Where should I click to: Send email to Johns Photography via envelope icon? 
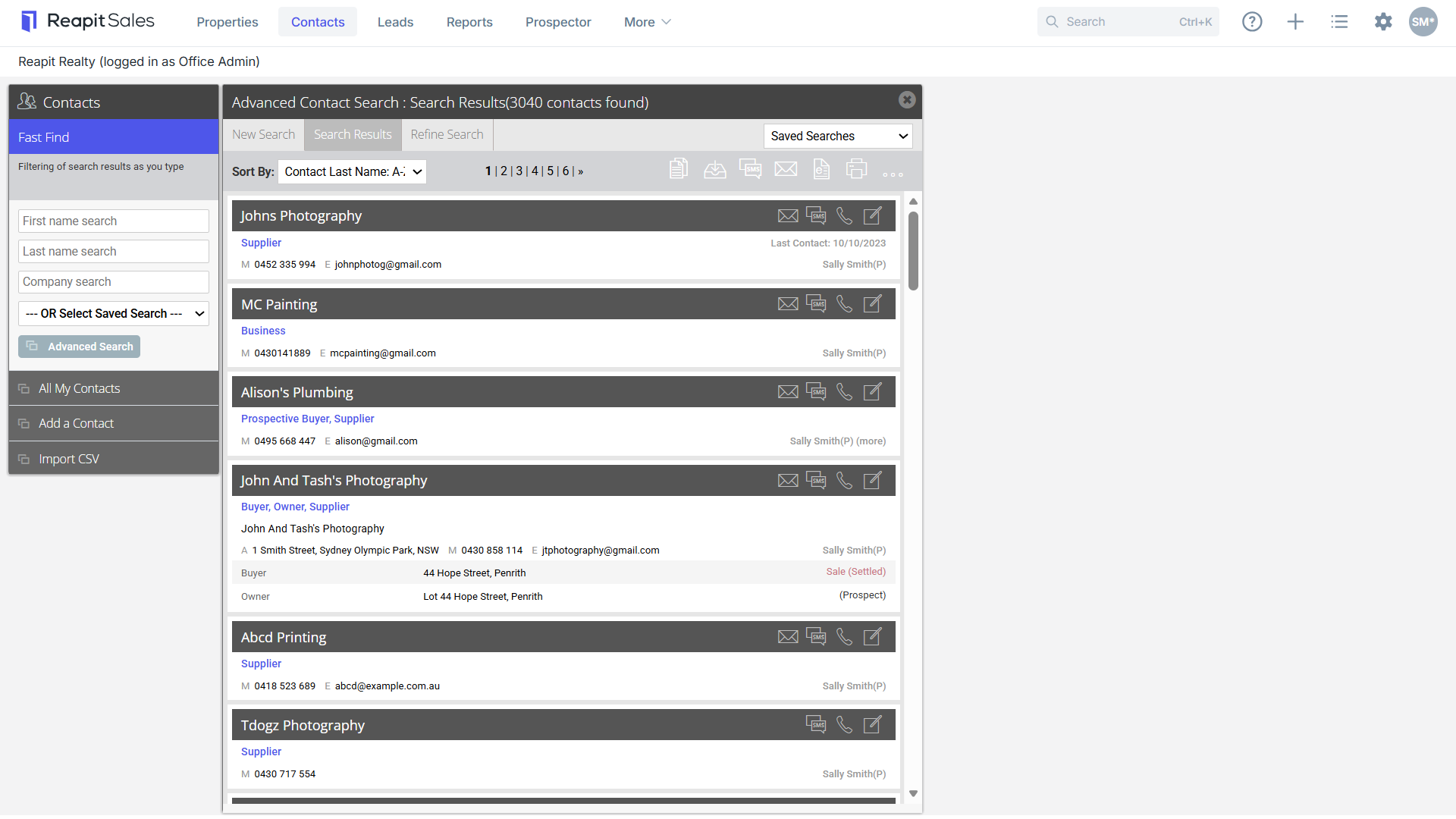point(788,216)
